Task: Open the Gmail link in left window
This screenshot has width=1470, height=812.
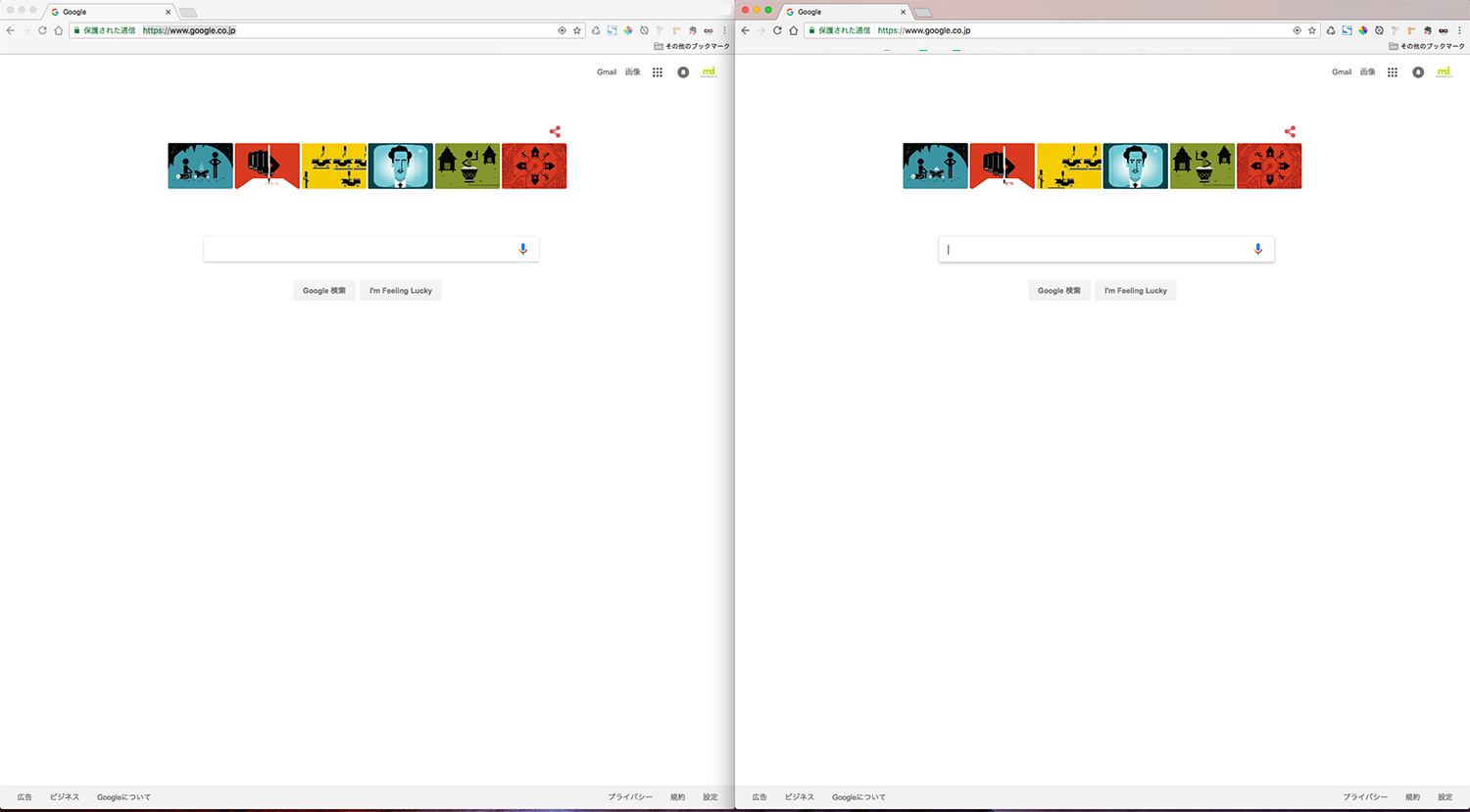Action: click(607, 72)
